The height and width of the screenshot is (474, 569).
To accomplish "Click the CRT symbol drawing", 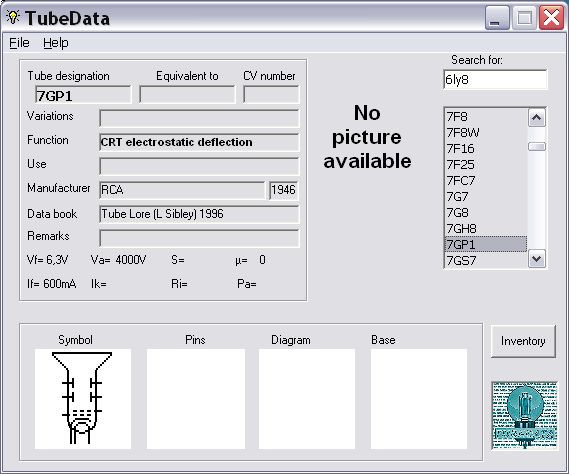I will (x=83, y=399).
